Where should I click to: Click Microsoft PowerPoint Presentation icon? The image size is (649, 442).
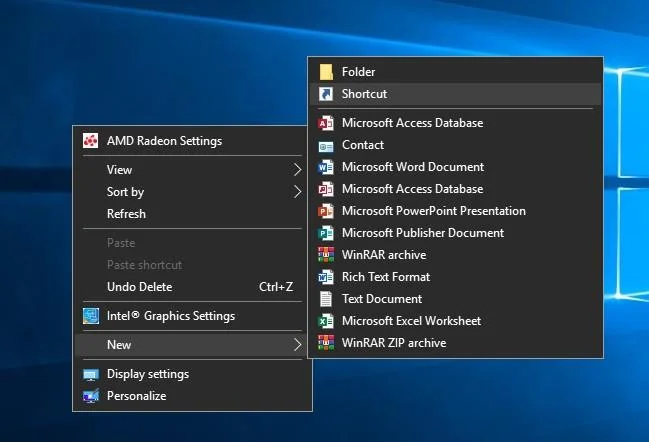point(326,211)
